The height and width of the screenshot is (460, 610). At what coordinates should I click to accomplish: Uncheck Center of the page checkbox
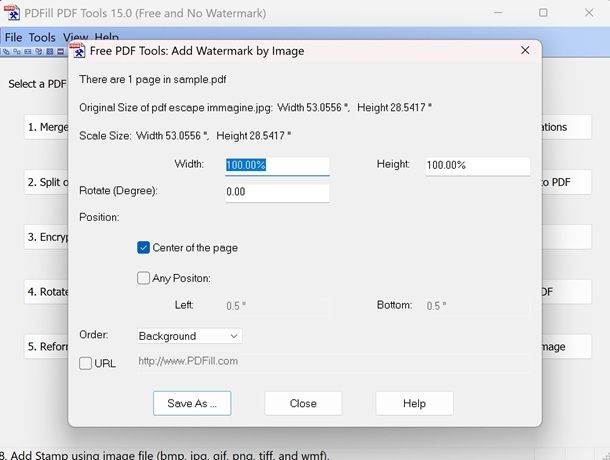pyautogui.click(x=143, y=248)
